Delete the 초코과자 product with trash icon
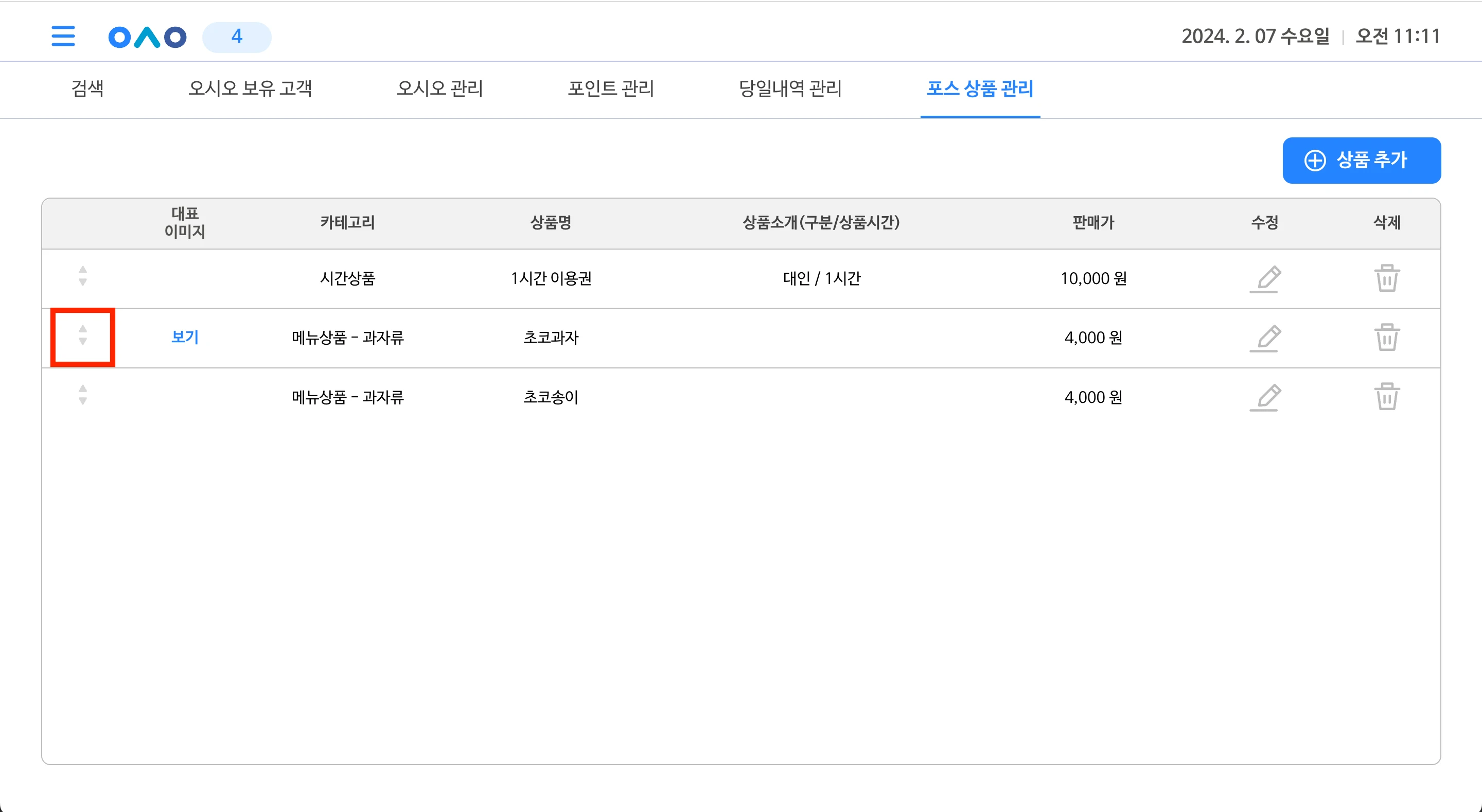The image size is (1482, 812). (1387, 337)
